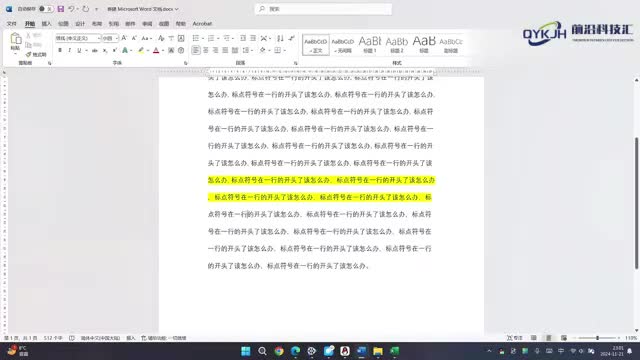This screenshot has height=360, width=640.
Task: Open the Layout ribbon tab
Action: pyautogui.click(x=97, y=24)
